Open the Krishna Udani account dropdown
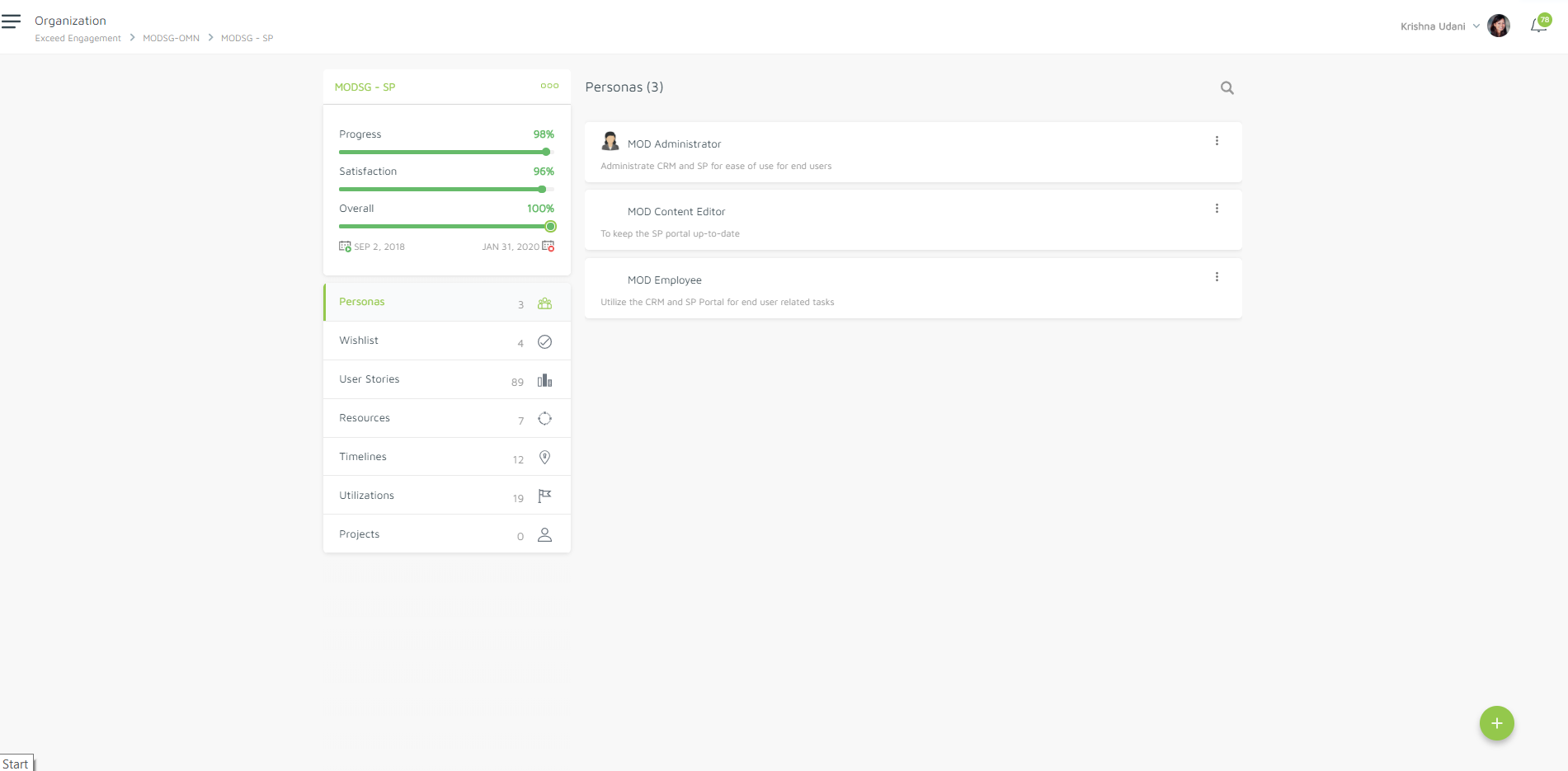This screenshot has width=1568, height=771. (x=1476, y=26)
